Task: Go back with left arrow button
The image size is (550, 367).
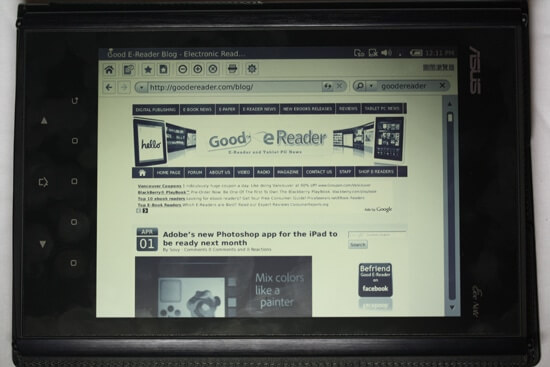Action: 109,87
